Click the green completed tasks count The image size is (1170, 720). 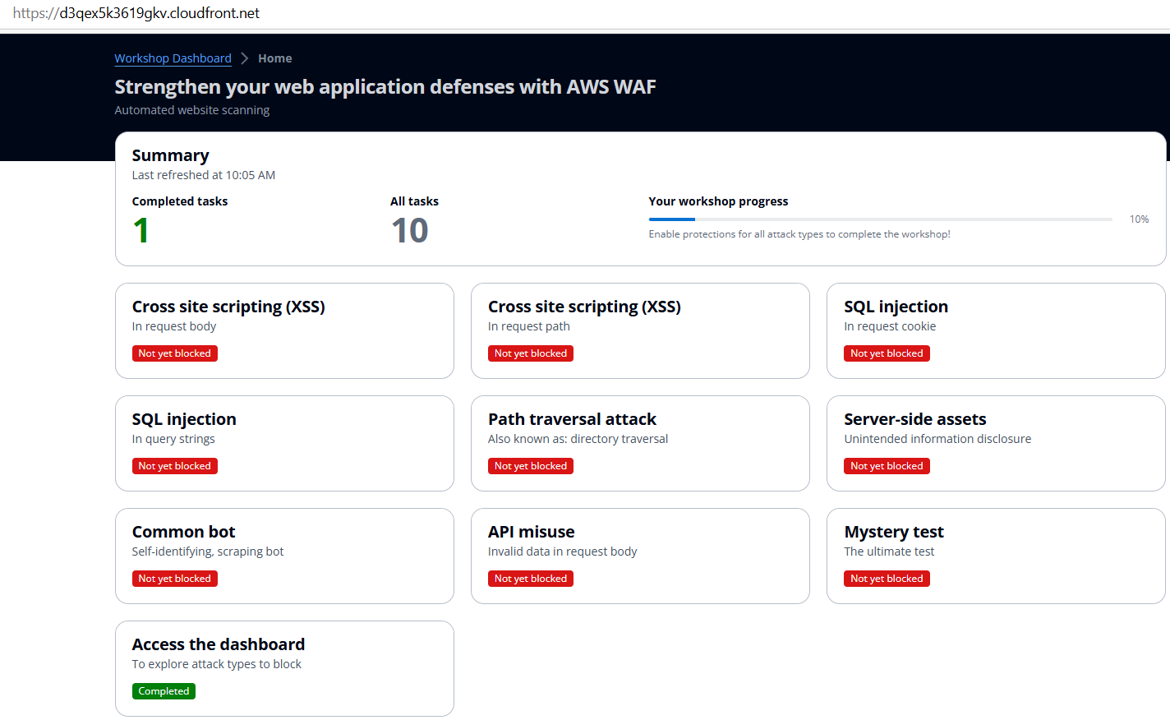click(141, 231)
